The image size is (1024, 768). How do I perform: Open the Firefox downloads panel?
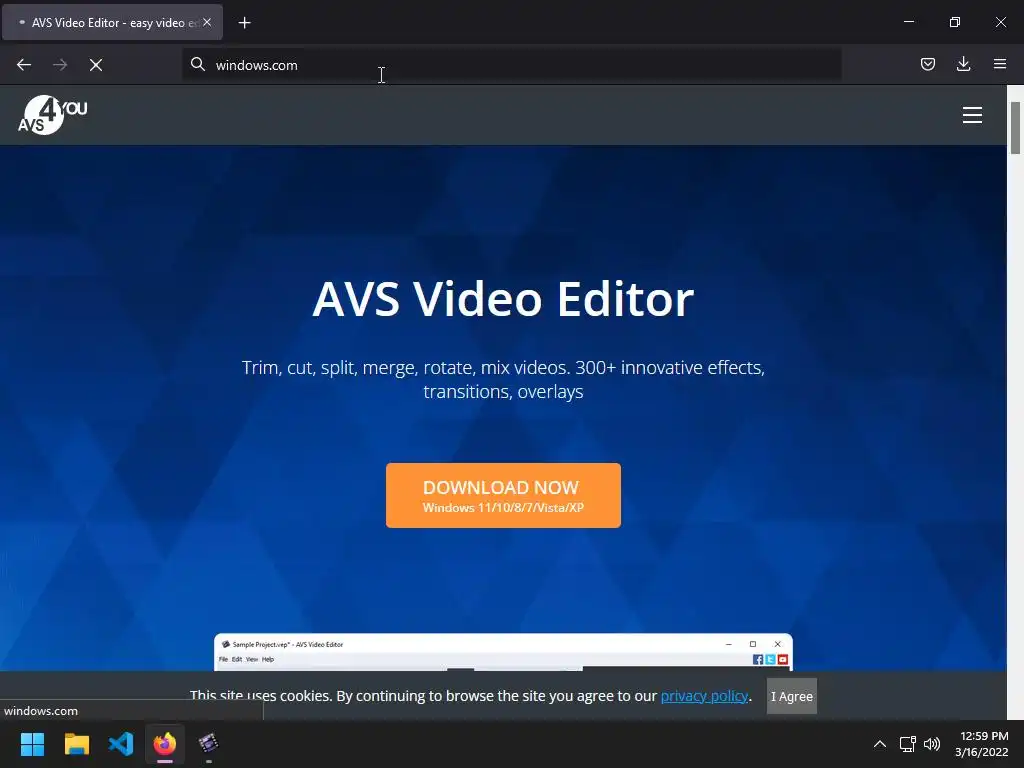pos(964,64)
